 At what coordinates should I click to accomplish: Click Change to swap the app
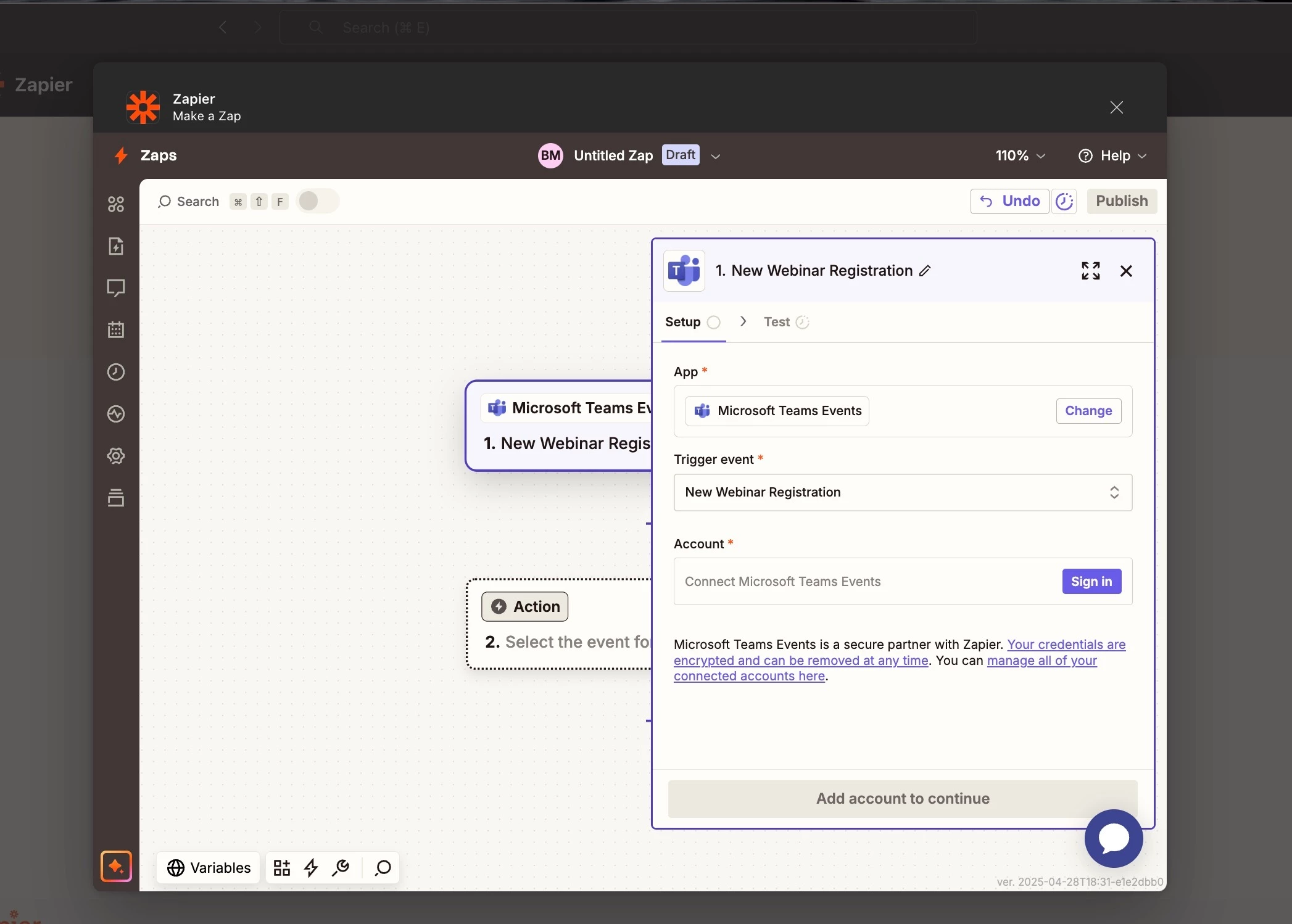click(1088, 411)
